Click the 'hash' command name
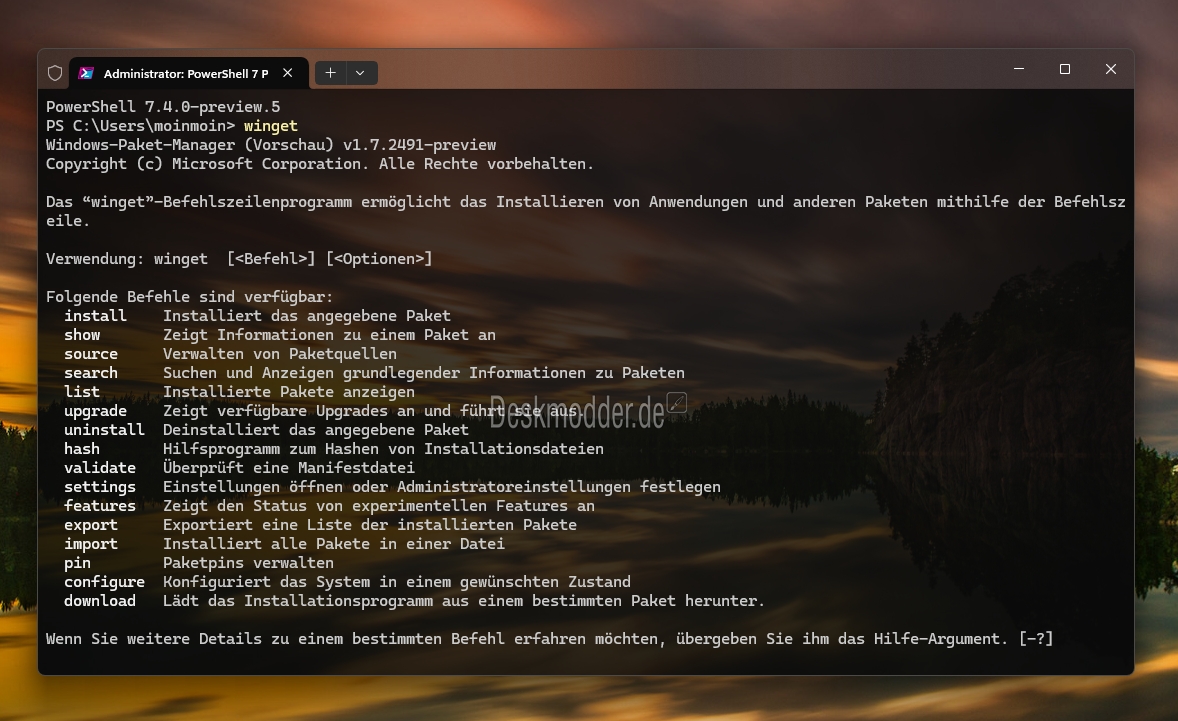 [x=82, y=449]
